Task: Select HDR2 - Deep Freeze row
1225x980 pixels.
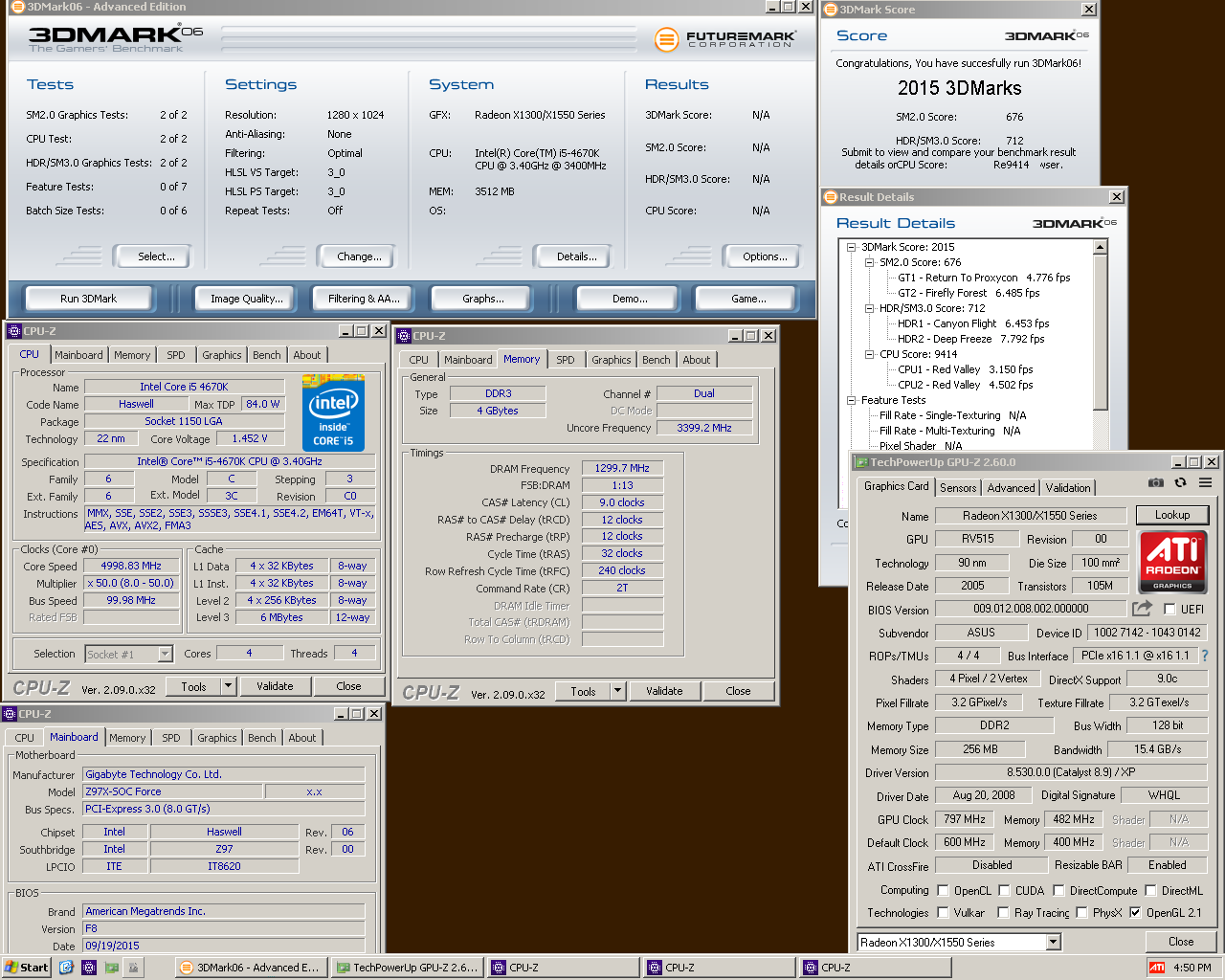Action: click(x=970, y=339)
